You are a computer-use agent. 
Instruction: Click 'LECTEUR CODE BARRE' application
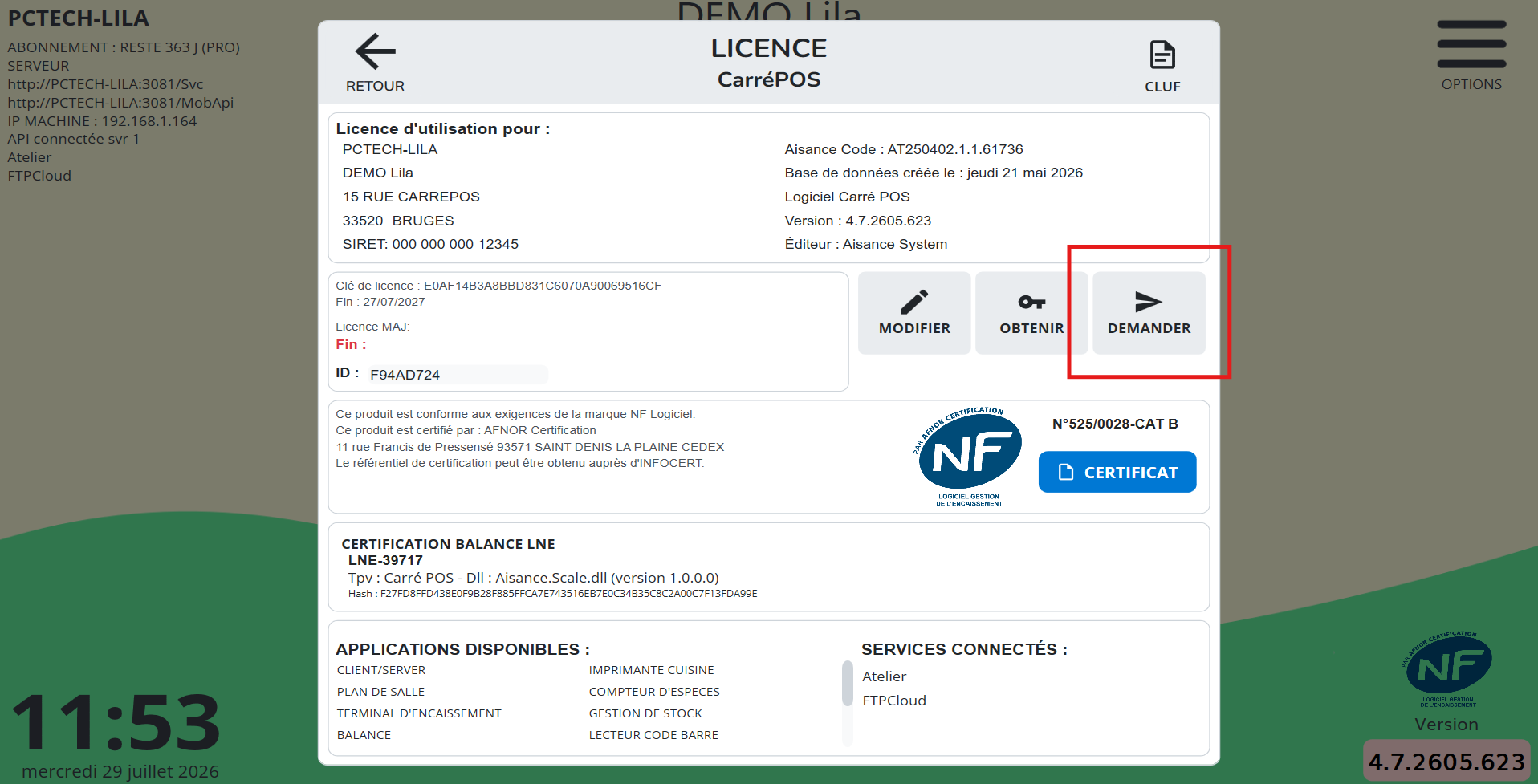653,735
